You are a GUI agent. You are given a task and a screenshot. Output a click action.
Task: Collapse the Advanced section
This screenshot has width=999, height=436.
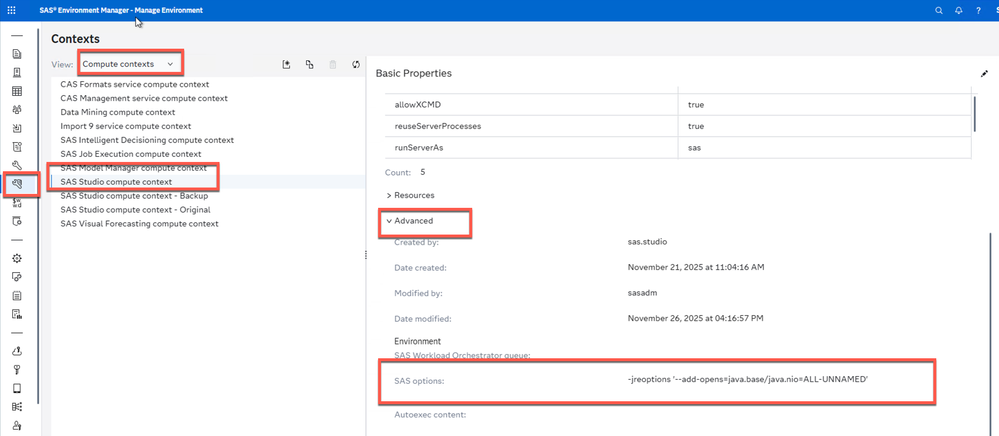pos(410,221)
